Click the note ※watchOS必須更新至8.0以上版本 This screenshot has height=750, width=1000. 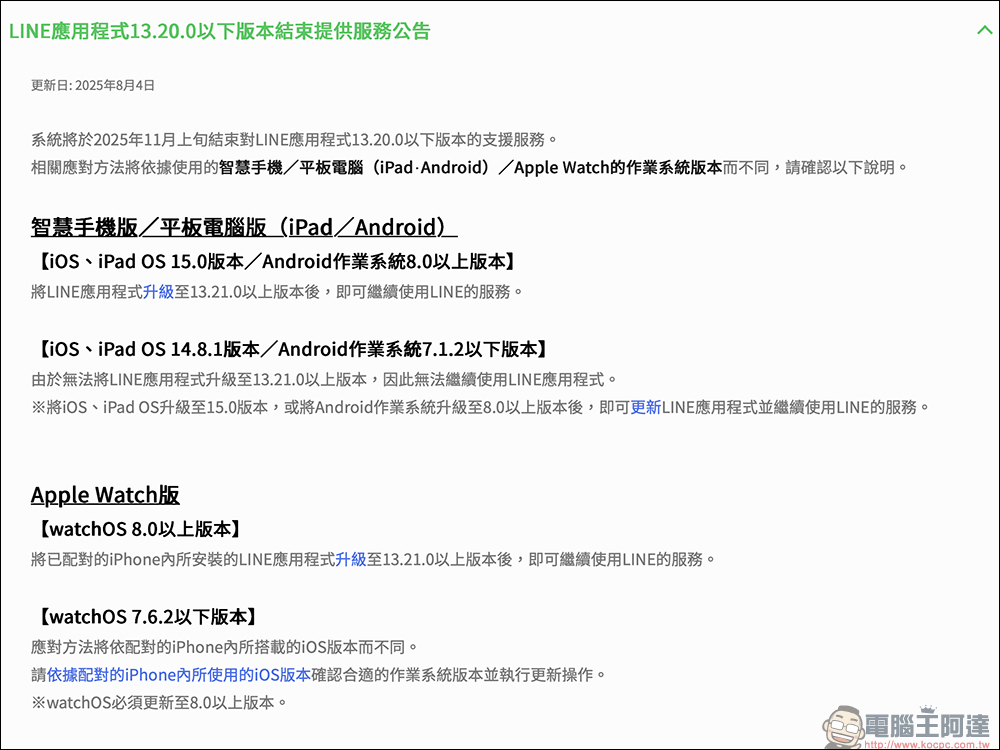pos(159,703)
